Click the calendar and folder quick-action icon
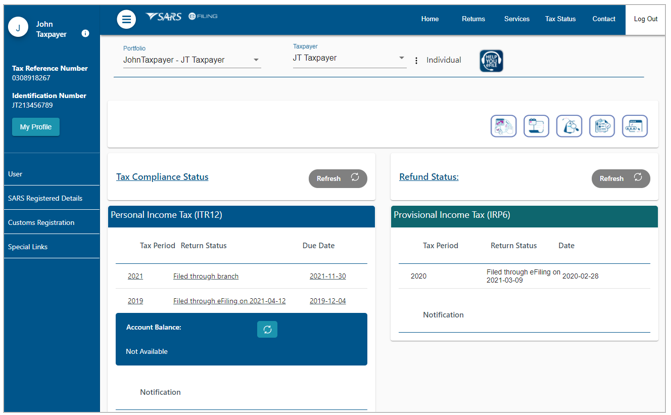Viewport: 671px width, 415px height. [536, 126]
